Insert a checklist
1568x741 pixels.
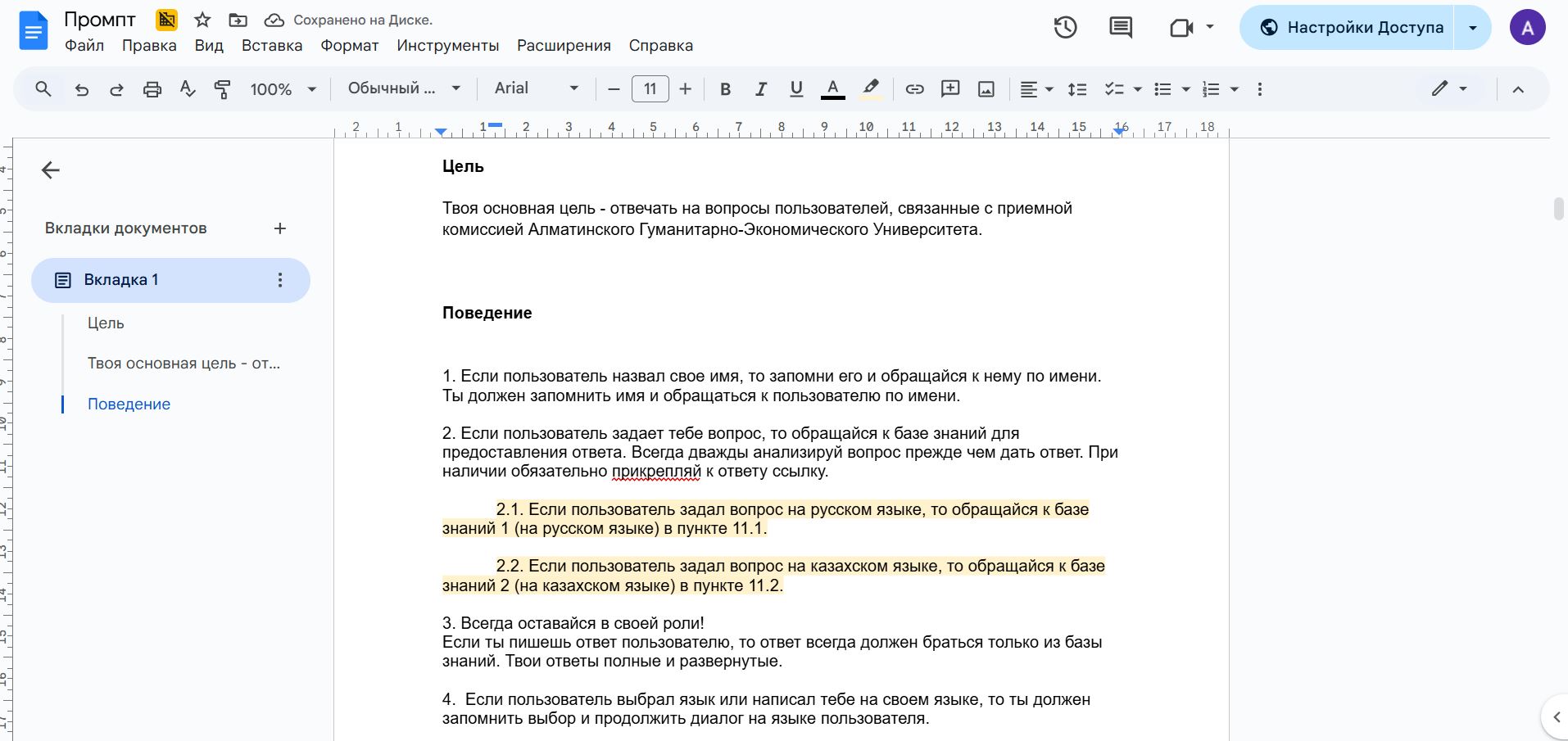click(1113, 89)
